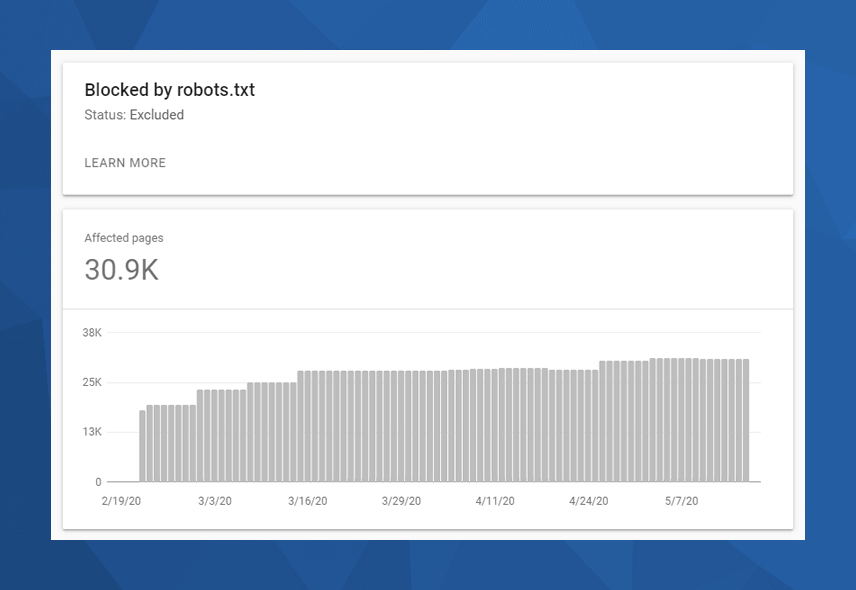Click the 3/3/20 date label
Viewport: 856px width, 590px height.
pos(215,501)
